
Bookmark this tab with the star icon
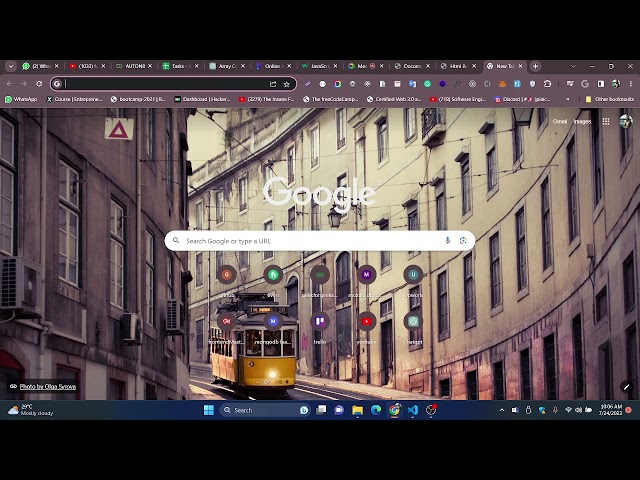click(287, 84)
